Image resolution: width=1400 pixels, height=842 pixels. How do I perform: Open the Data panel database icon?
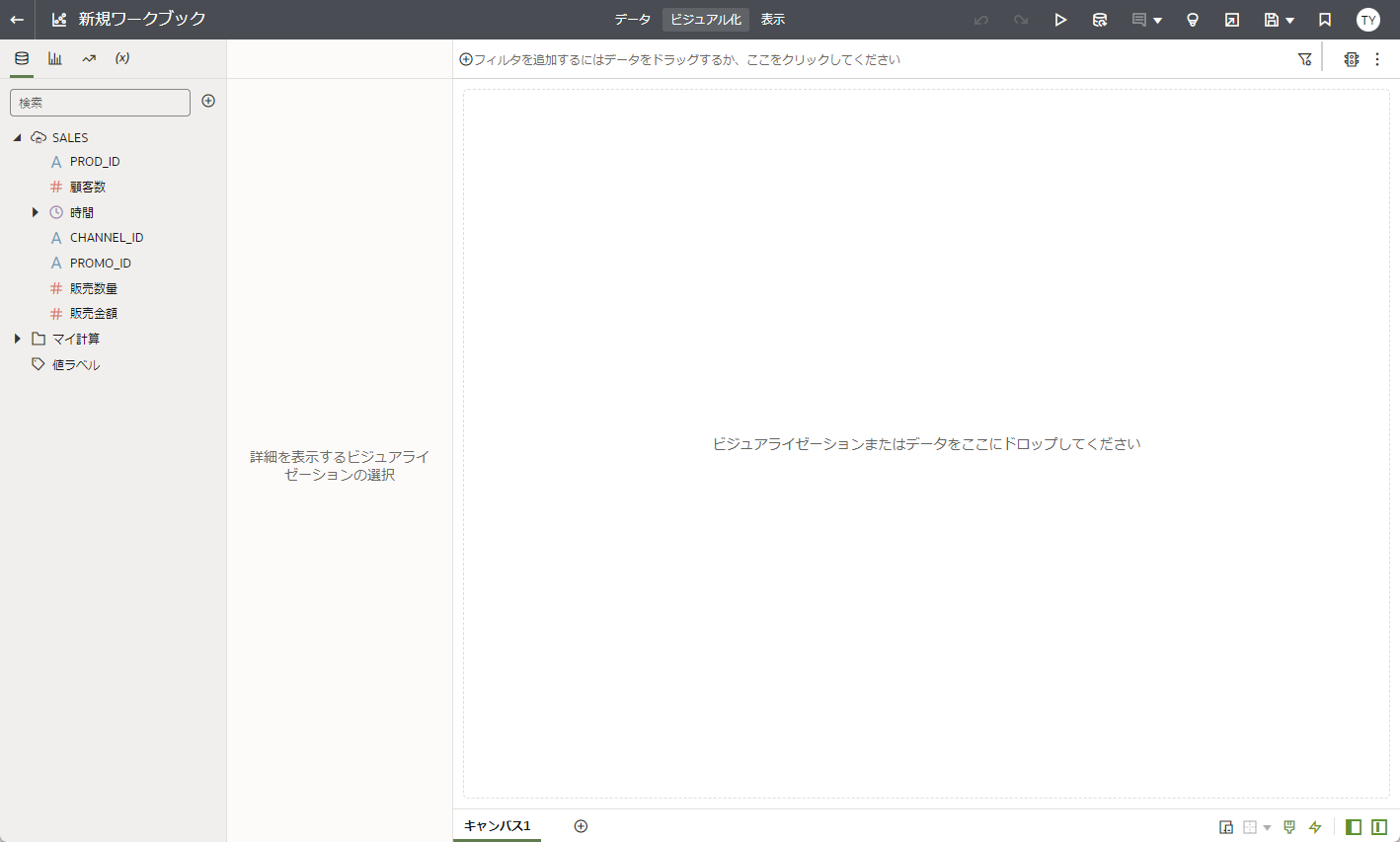point(22,58)
